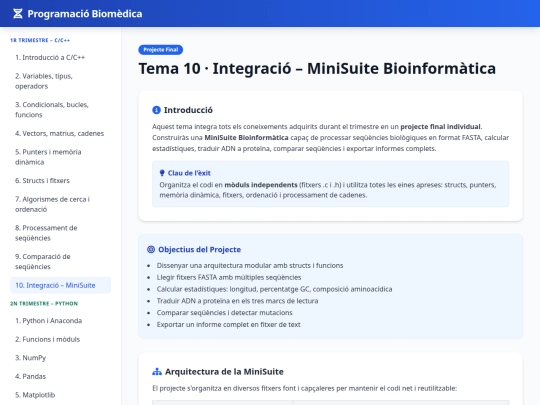540x405 pixels.
Task: Click the 2N TRIMESTRE – PYTHON section heading
Action: coord(44,303)
